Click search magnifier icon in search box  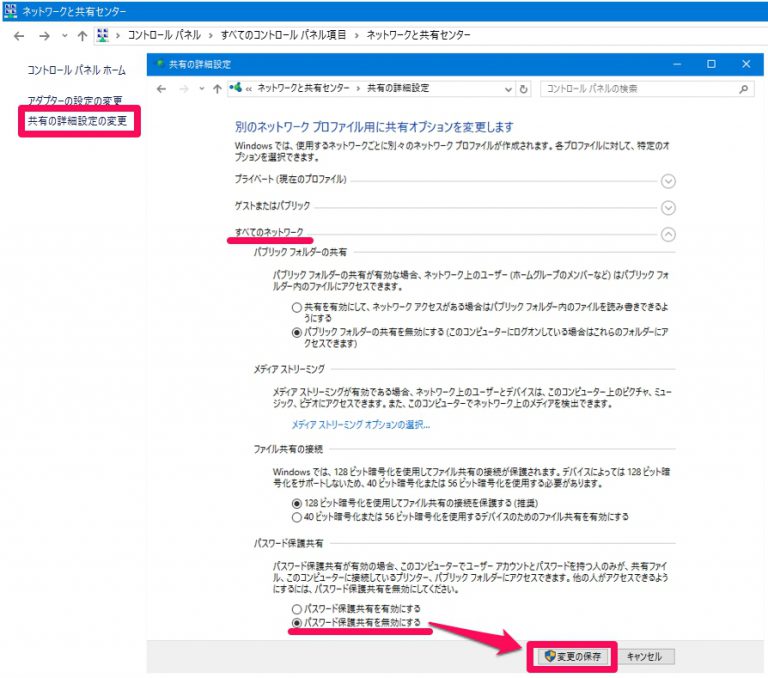pos(744,89)
